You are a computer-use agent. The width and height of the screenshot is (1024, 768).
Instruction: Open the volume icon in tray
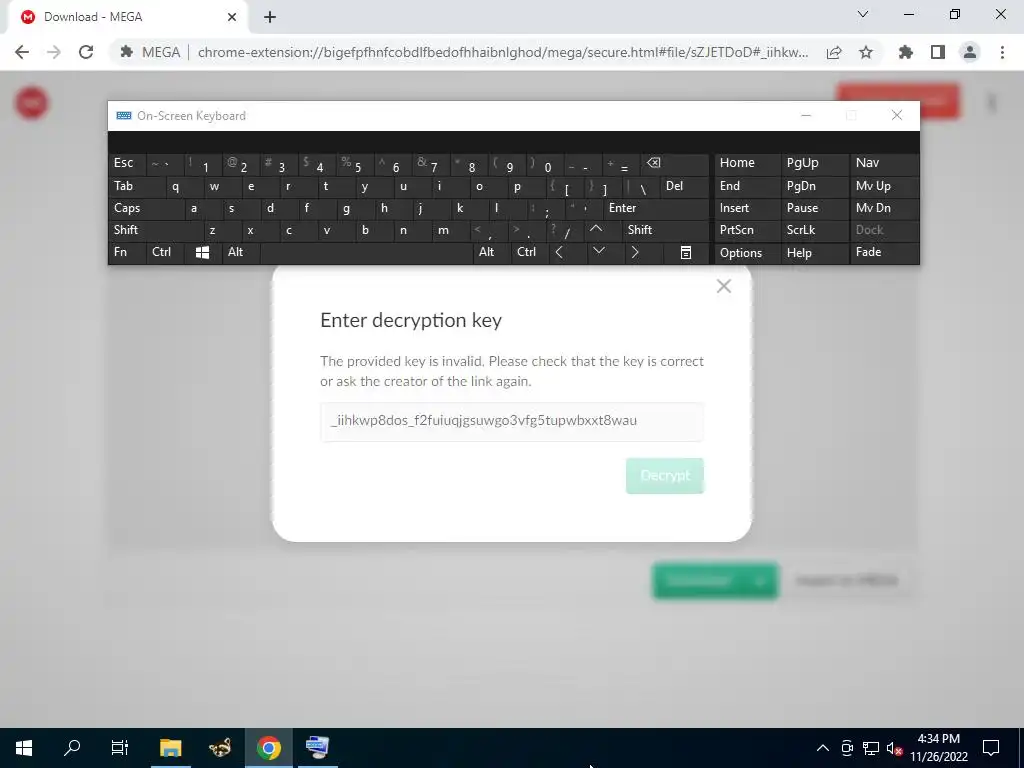(x=895, y=748)
